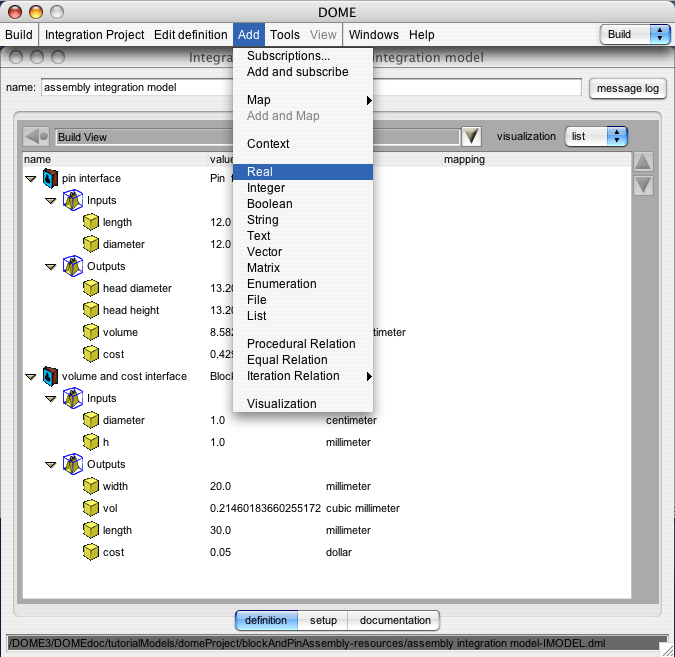Switch to the definition tab
The height and width of the screenshot is (657, 675).
click(266, 620)
